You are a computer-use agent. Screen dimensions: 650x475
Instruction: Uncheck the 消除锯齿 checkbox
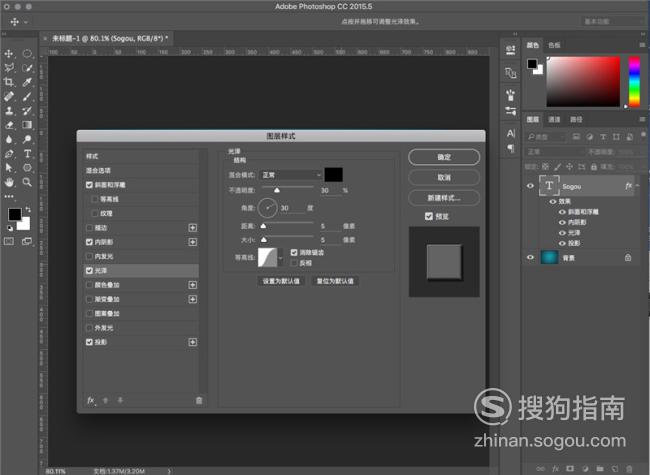[x=294, y=252]
